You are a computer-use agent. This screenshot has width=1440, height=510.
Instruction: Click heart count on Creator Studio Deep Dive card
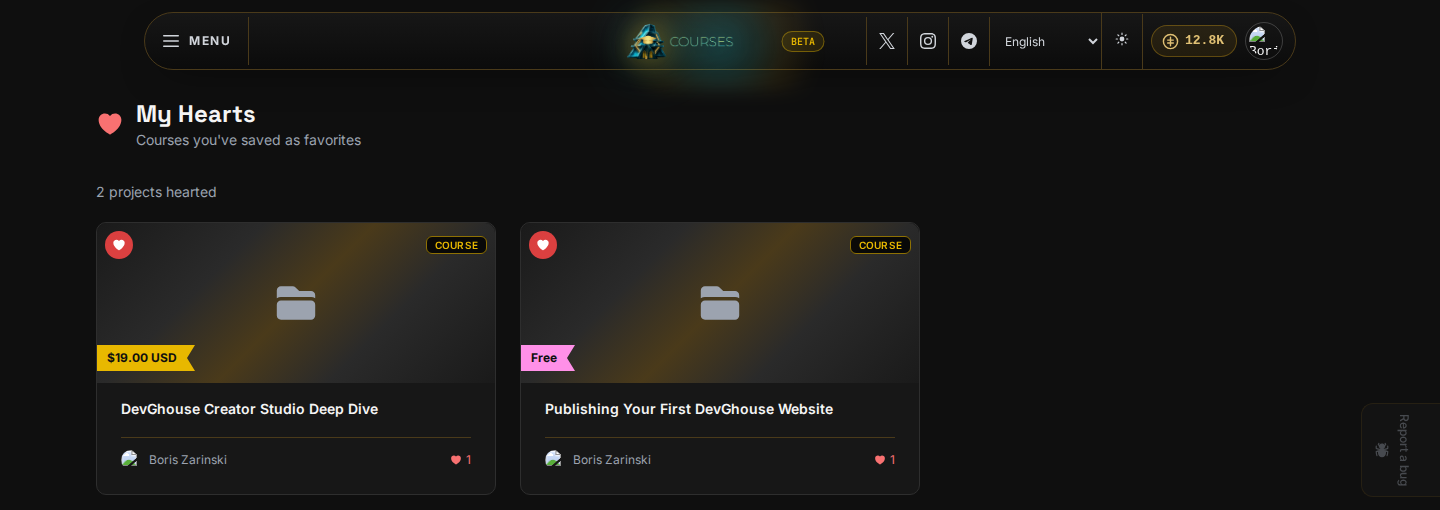461,460
